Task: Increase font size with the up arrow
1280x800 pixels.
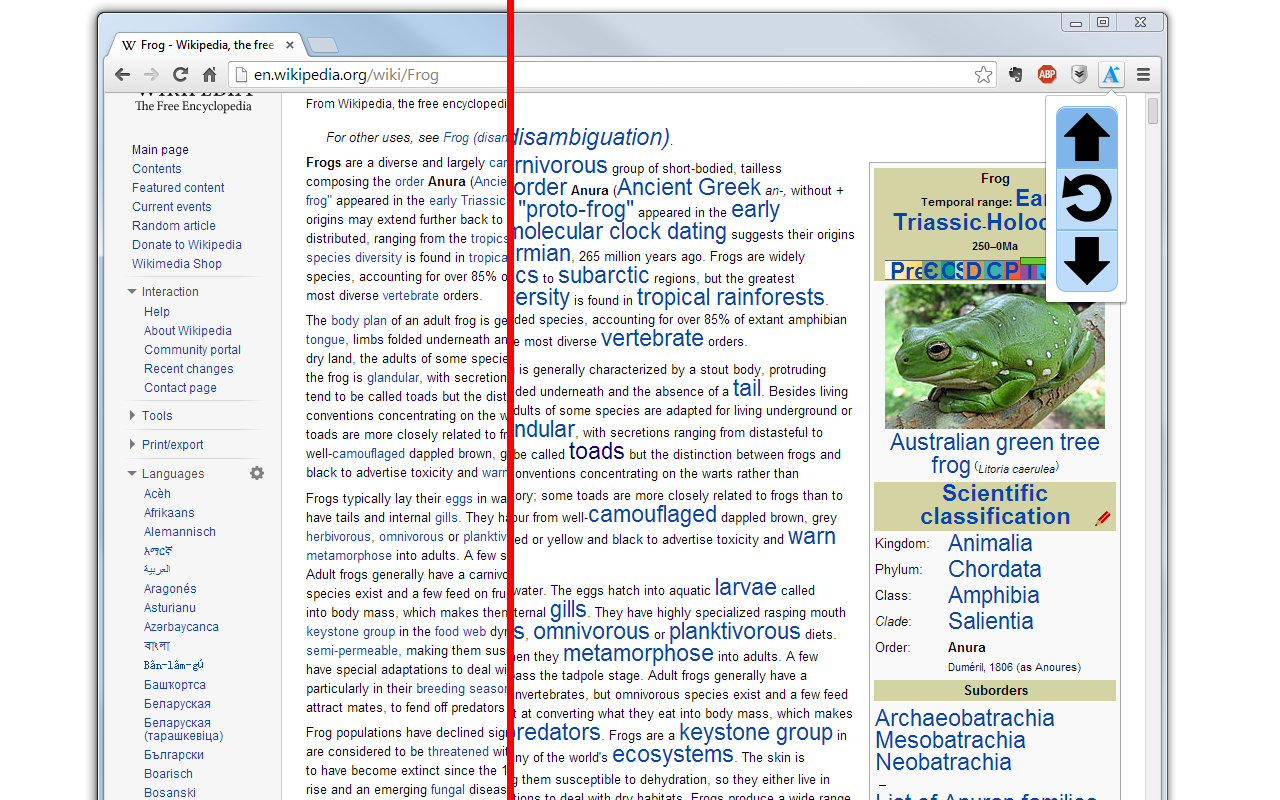Action: pyautogui.click(x=1086, y=138)
